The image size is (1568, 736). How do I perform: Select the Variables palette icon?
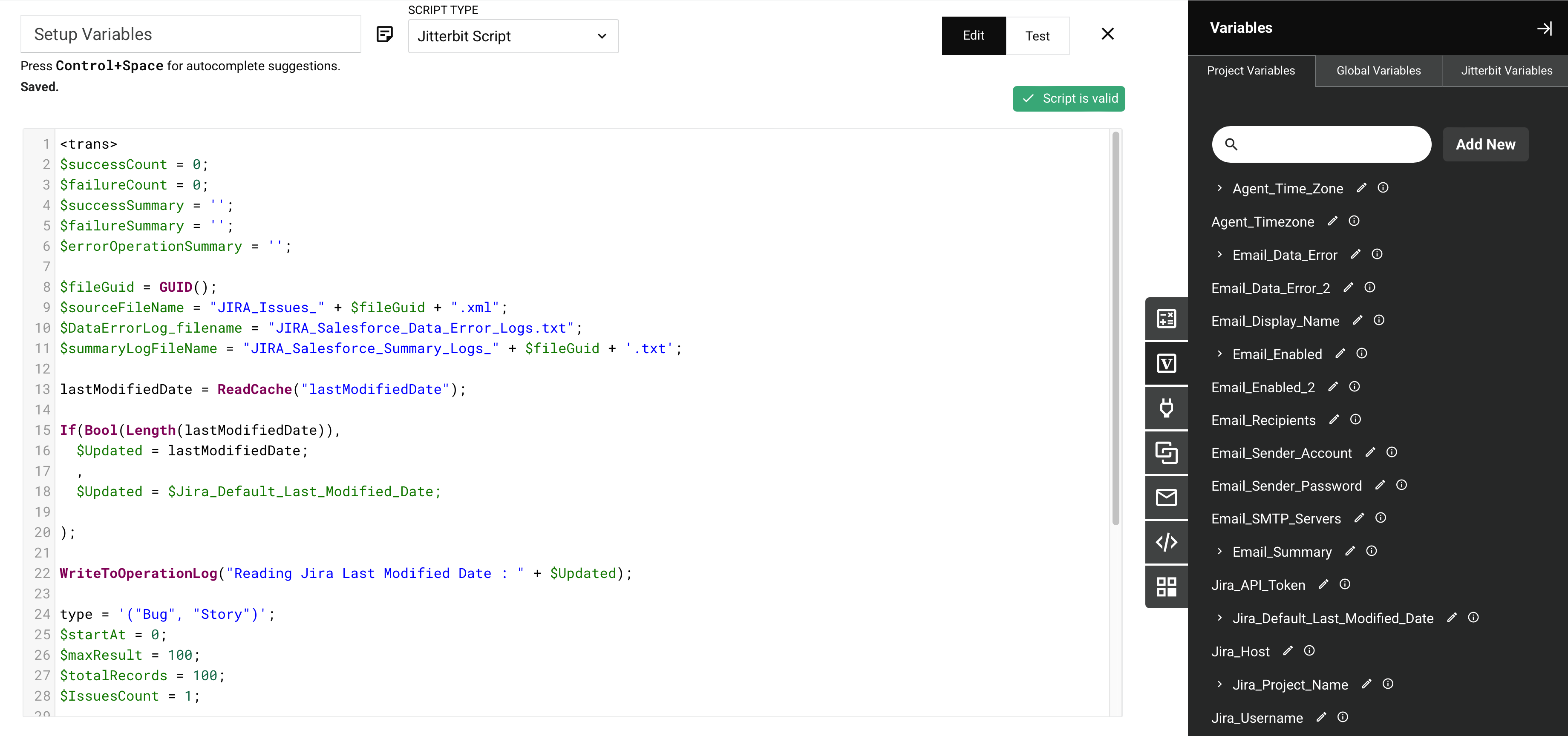click(x=1167, y=362)
